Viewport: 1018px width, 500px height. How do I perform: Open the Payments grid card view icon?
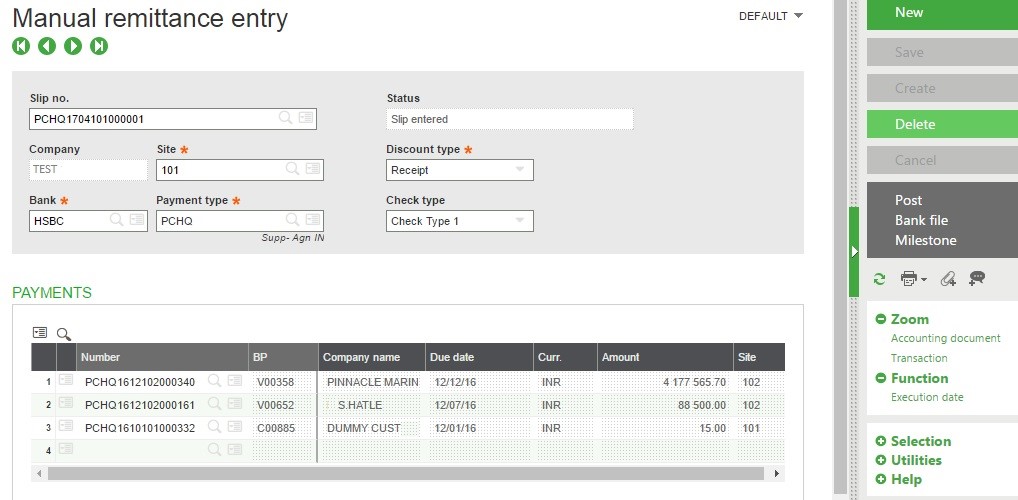point(40,332)
